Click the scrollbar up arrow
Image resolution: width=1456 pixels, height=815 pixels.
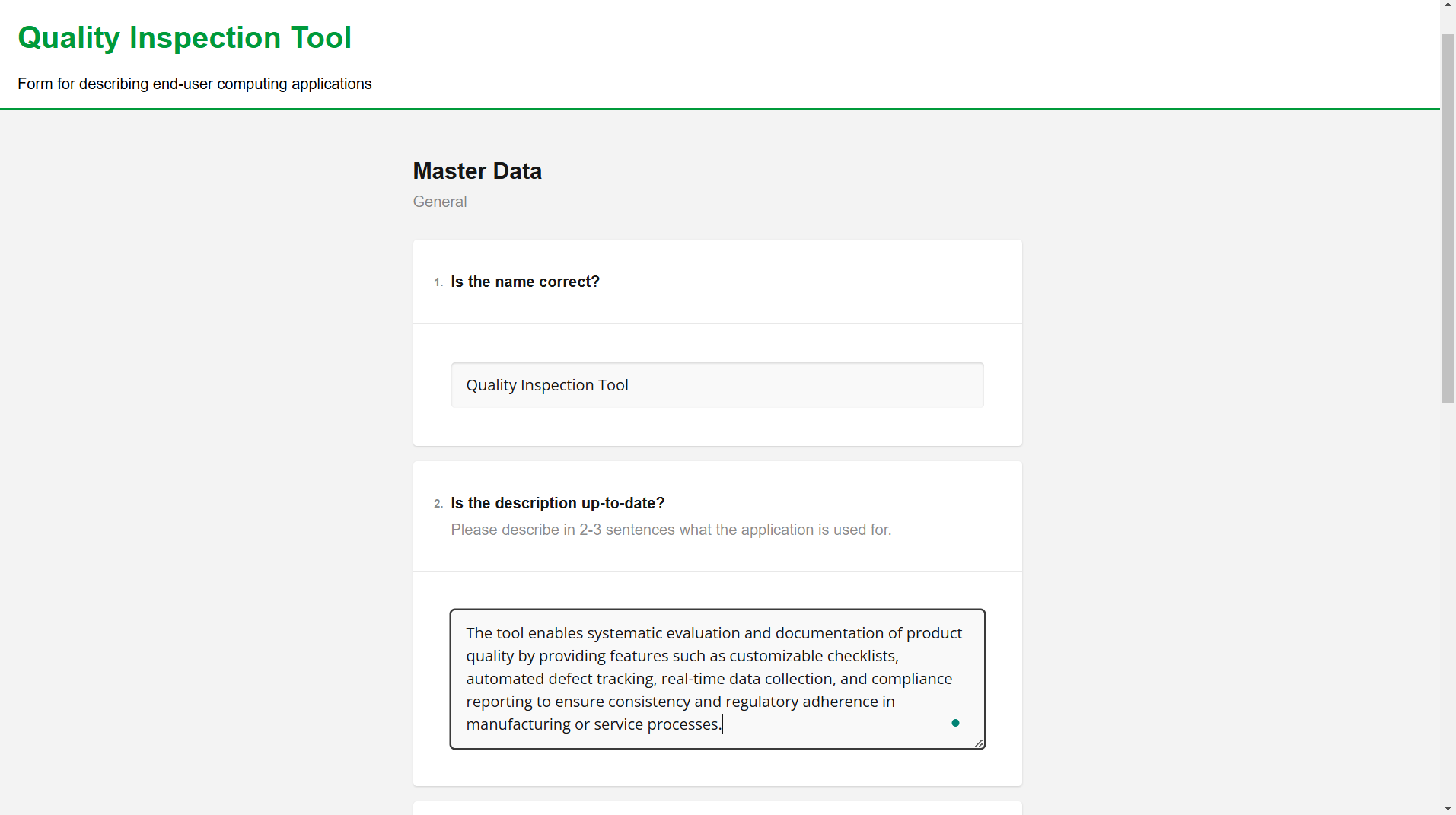pyautogui.click(x=1448, y=5)
